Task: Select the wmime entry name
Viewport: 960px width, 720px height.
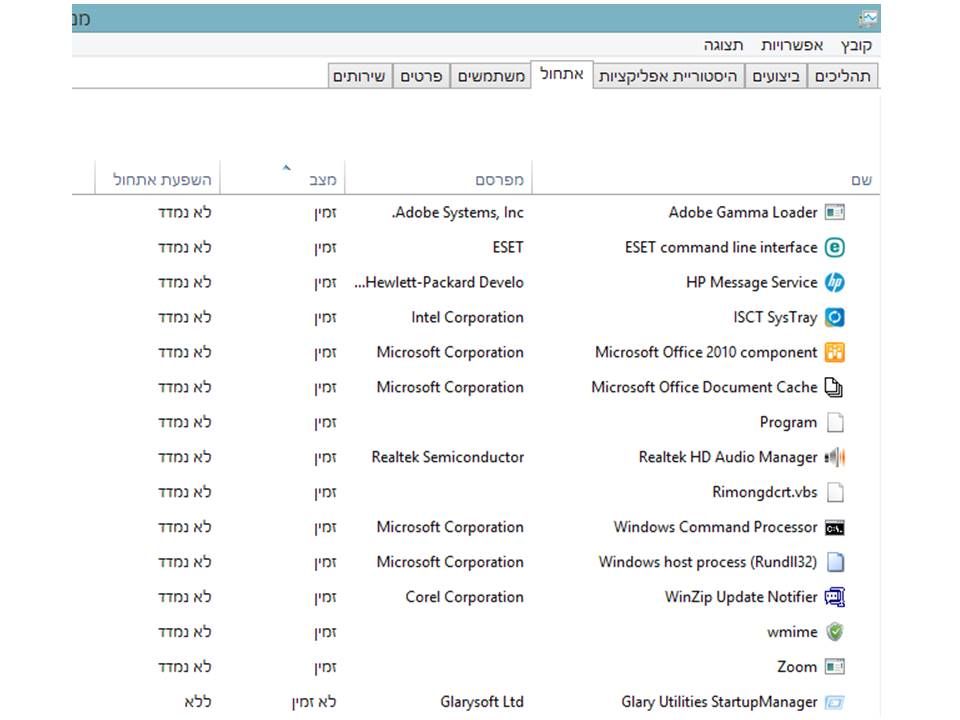Action: point(792,632)
